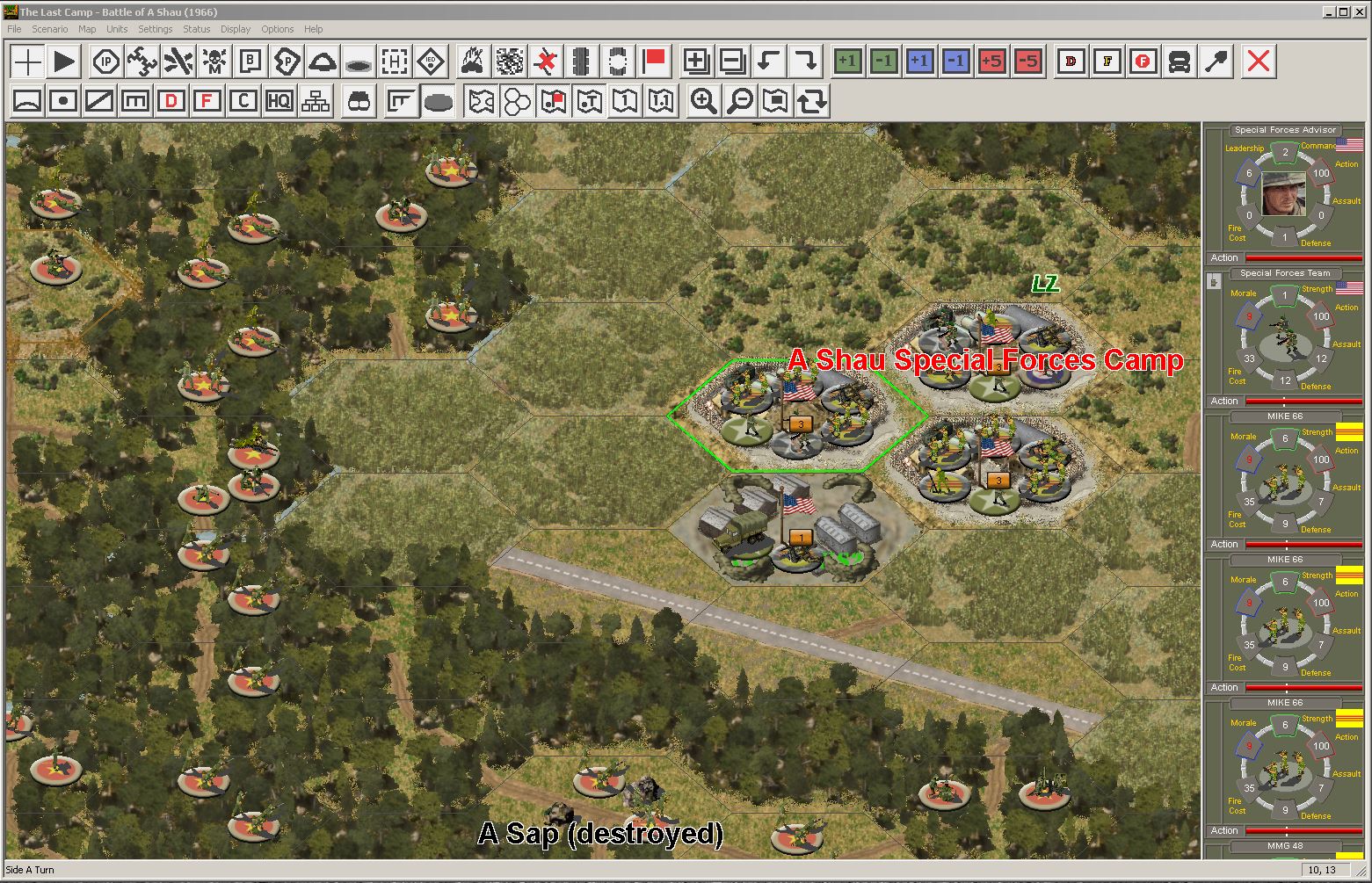Click the remove unit minus icon

(732, 62)
